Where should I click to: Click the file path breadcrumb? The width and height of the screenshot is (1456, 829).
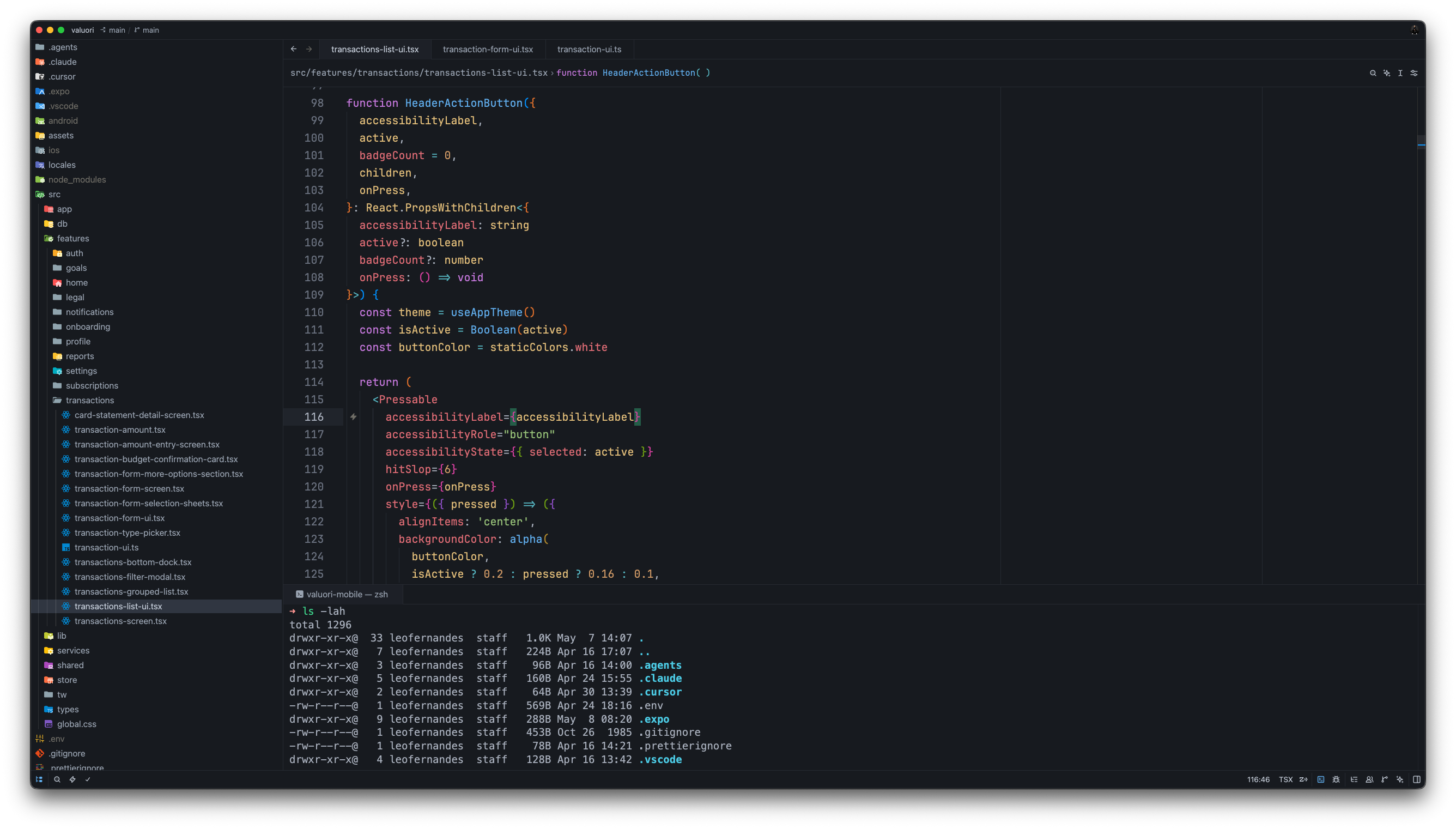(x=418, y=73)
